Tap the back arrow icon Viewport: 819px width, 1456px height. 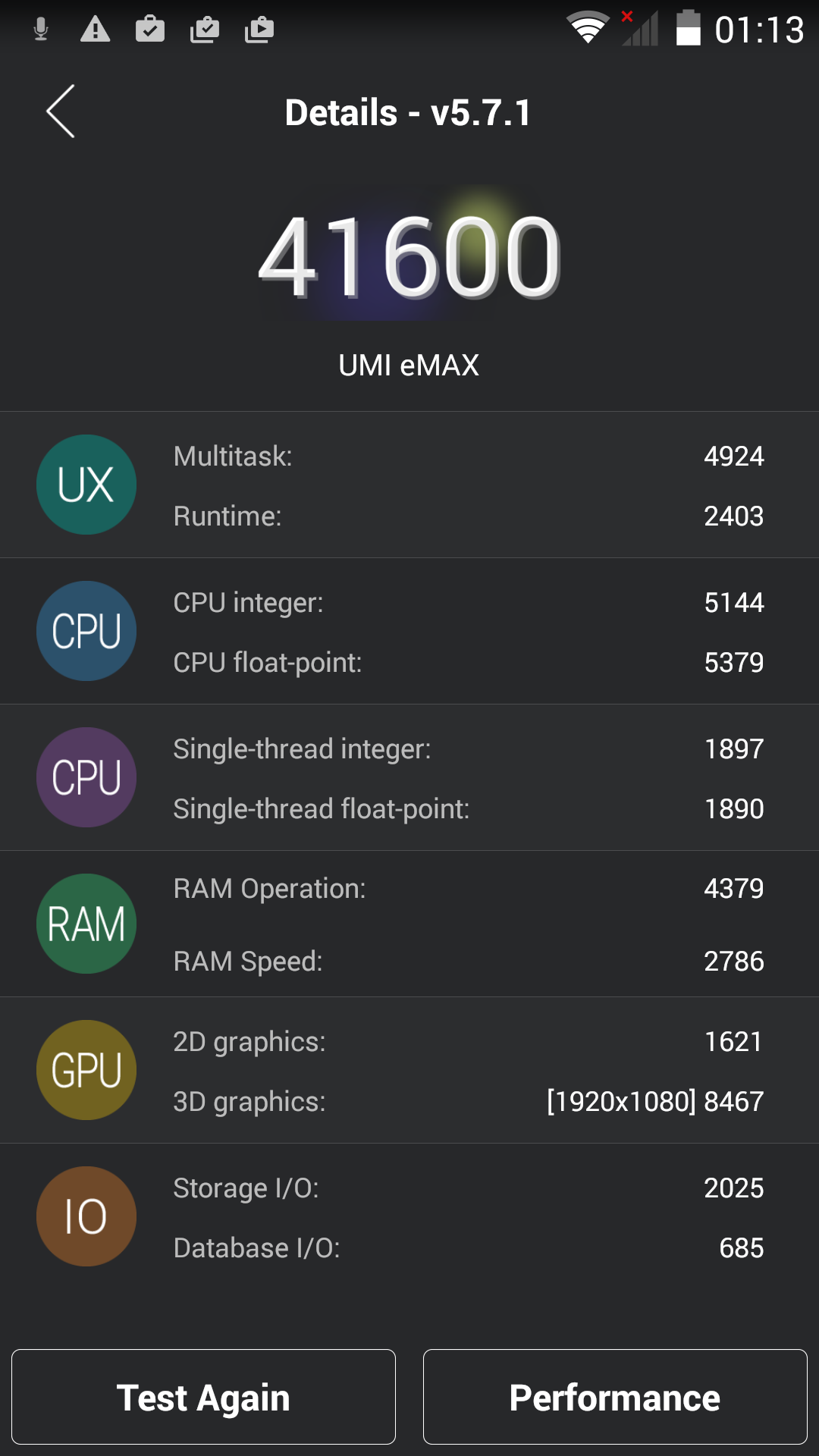click(x=61, y=111)
